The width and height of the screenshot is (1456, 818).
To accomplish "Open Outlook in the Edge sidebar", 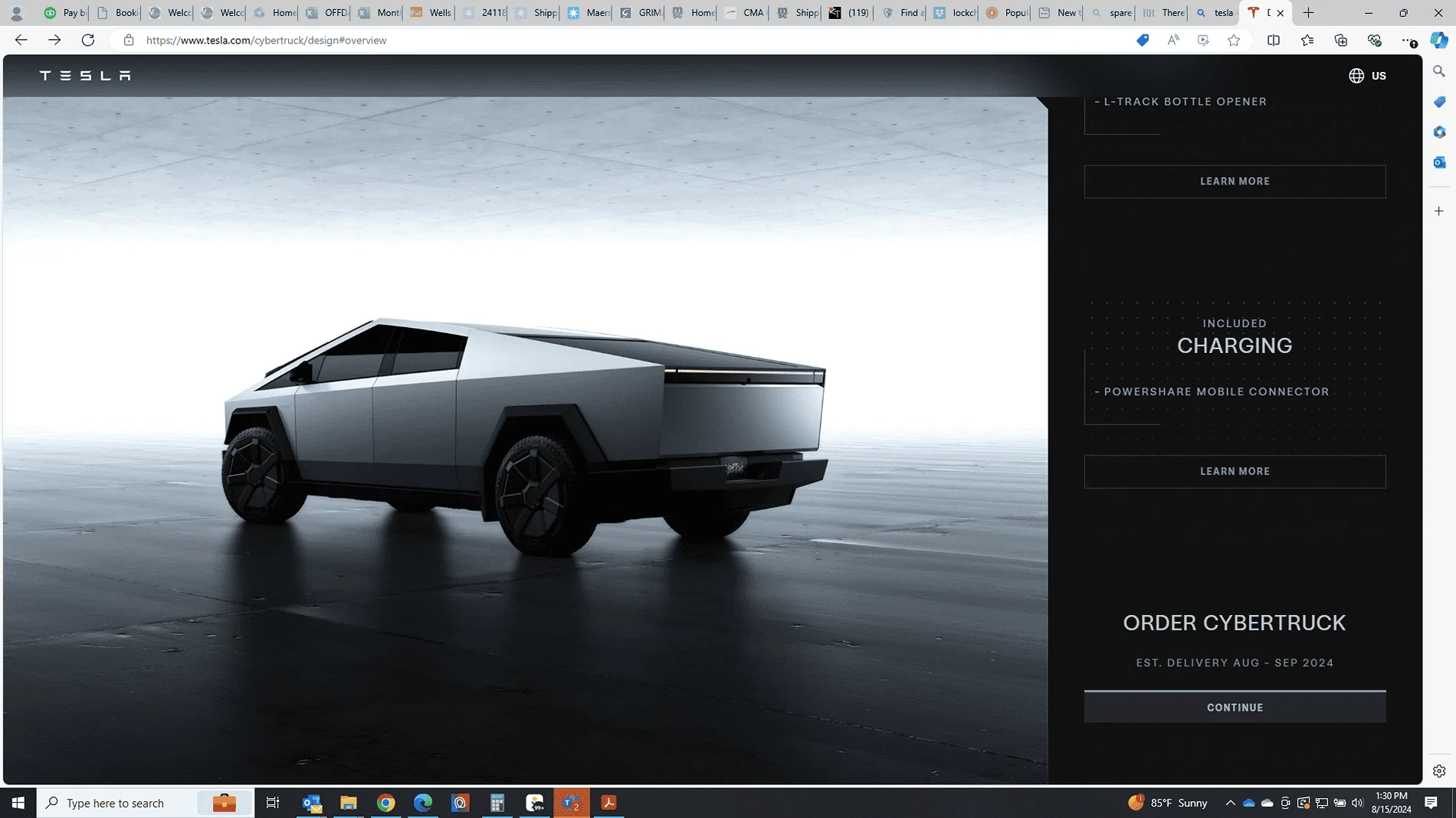I will point(1439,162).
